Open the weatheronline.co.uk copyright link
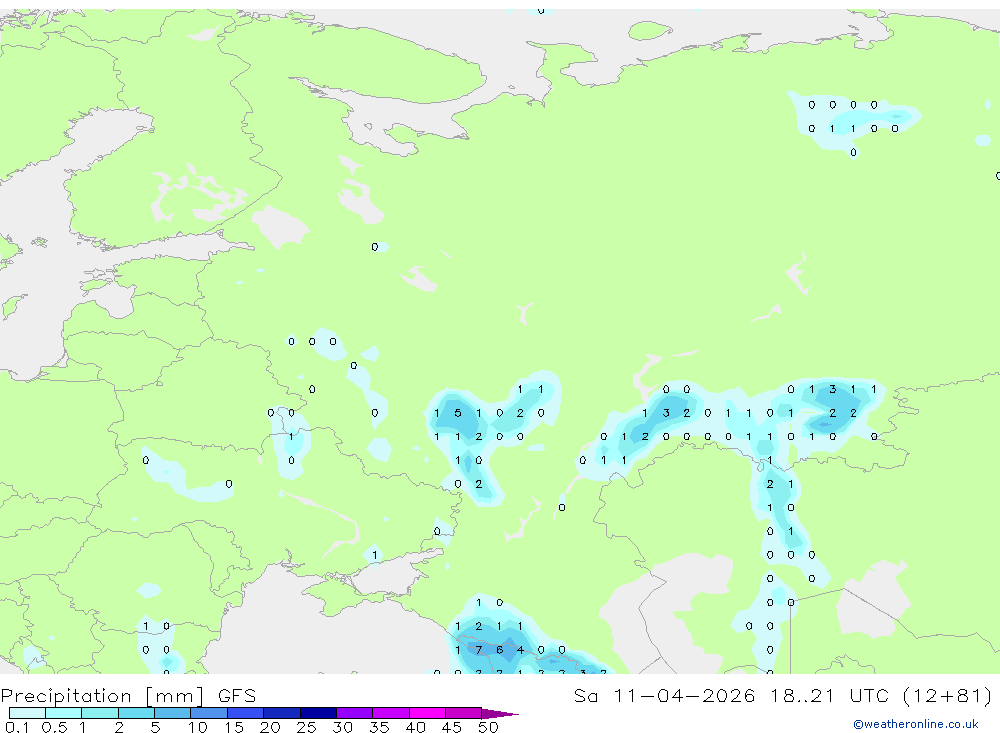1000x733 pixels. click(x=916, y=724)
